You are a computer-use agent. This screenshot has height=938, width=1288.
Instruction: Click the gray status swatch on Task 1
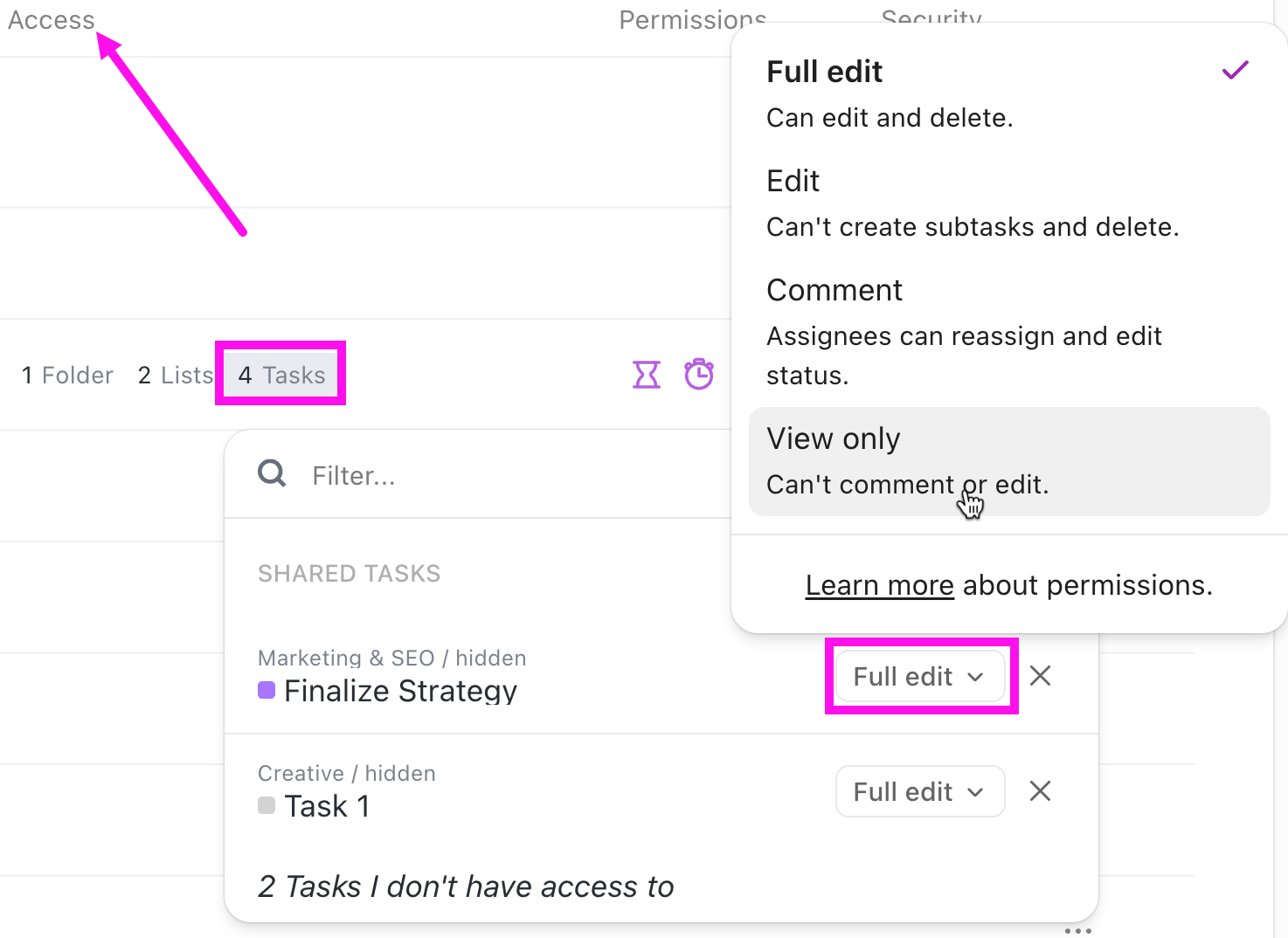(x=267, y=805)
